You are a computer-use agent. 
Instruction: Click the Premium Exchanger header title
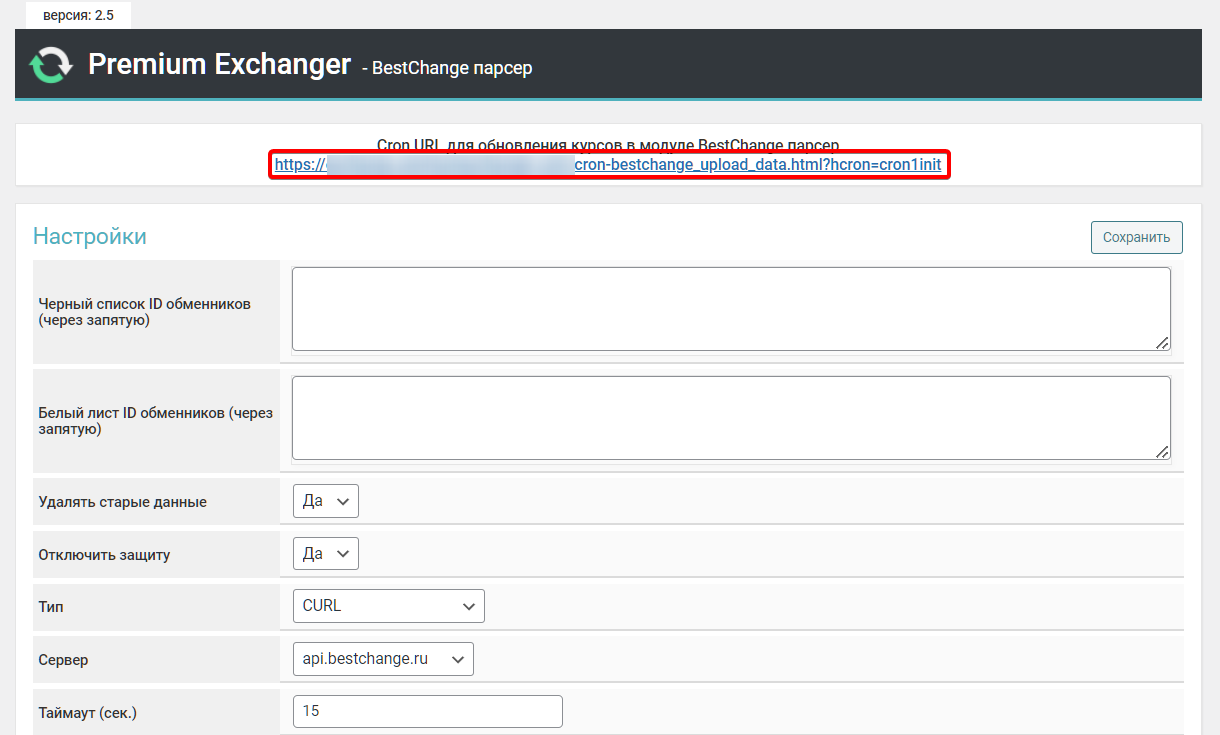click(219, 65)
